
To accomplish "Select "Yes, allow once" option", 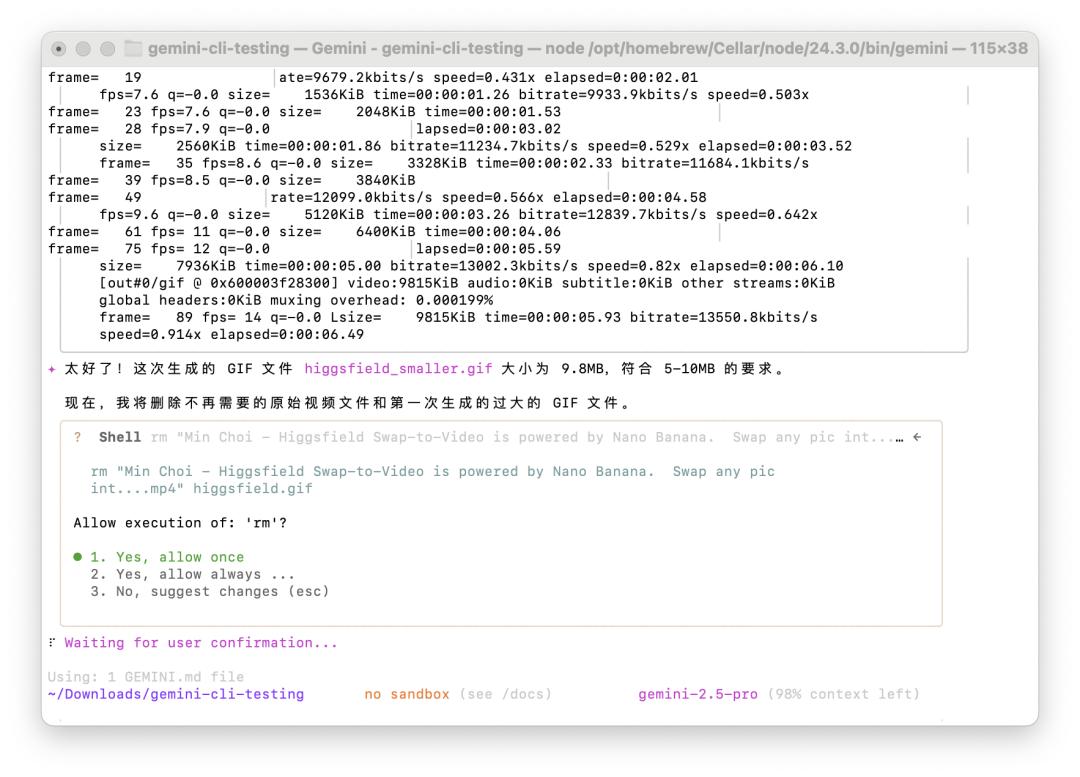I will 167,557.
